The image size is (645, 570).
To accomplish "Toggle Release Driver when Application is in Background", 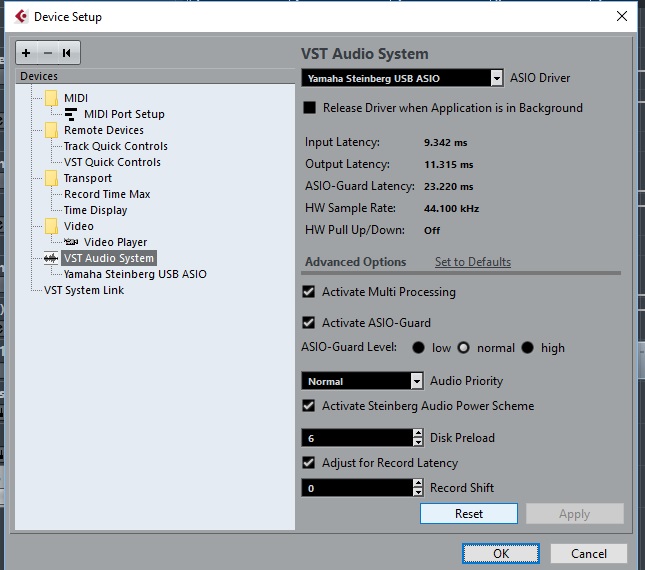I will (x=309, y=108).
